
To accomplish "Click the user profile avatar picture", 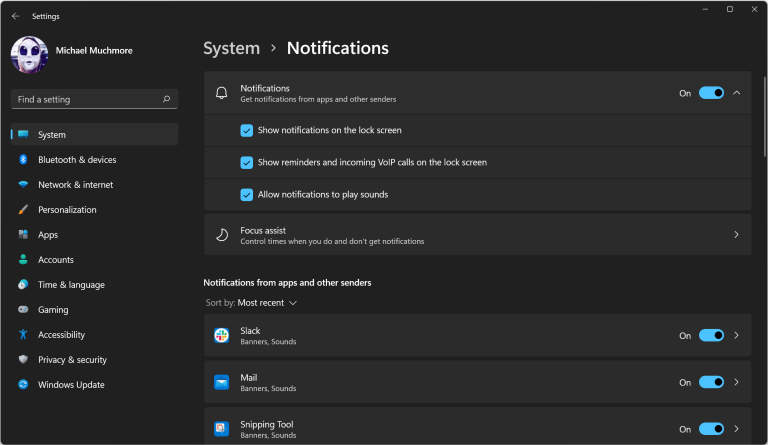I will (x=29, y=54).
